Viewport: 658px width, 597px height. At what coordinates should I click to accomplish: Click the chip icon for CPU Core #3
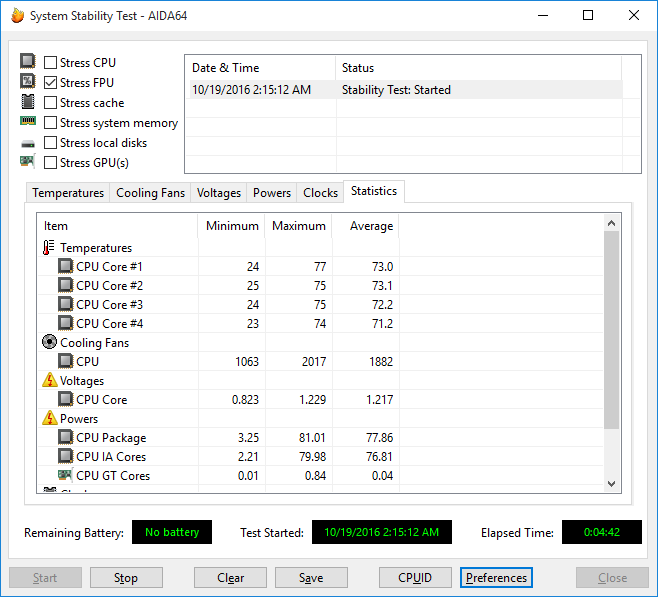(65, 304)
